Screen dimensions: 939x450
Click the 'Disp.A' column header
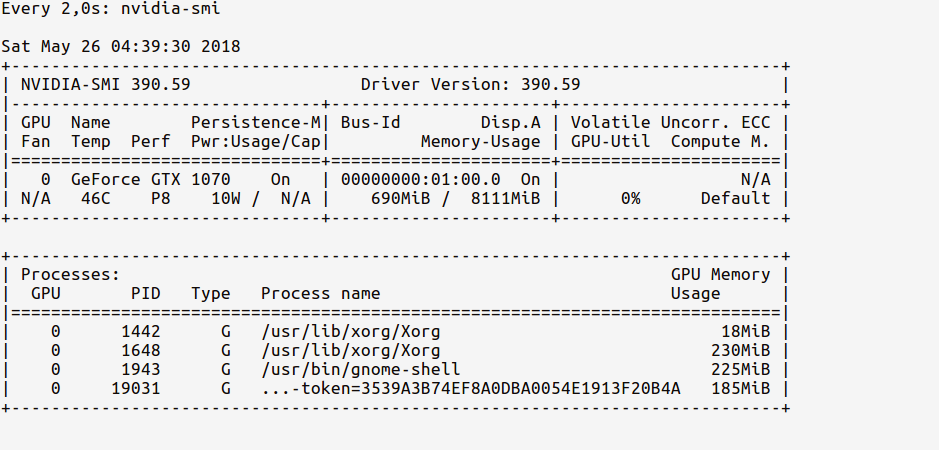pyautogui.click(x=511, y=123)
